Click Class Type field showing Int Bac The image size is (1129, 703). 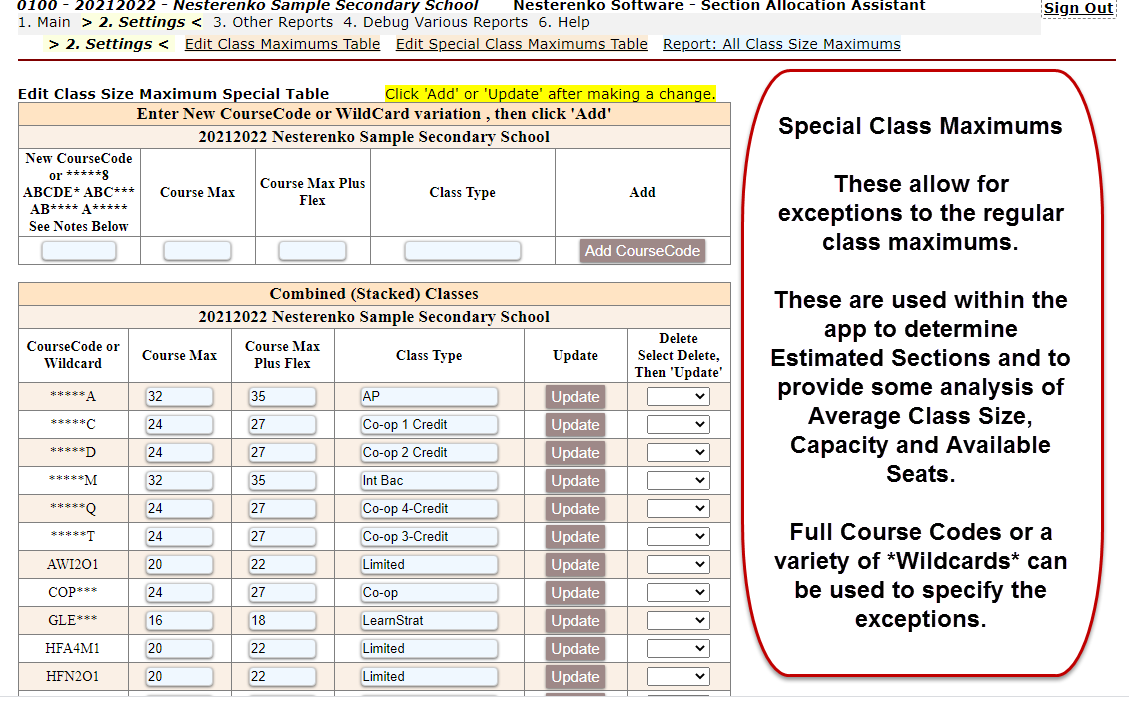pyautogui.click(x=429, y=481)
